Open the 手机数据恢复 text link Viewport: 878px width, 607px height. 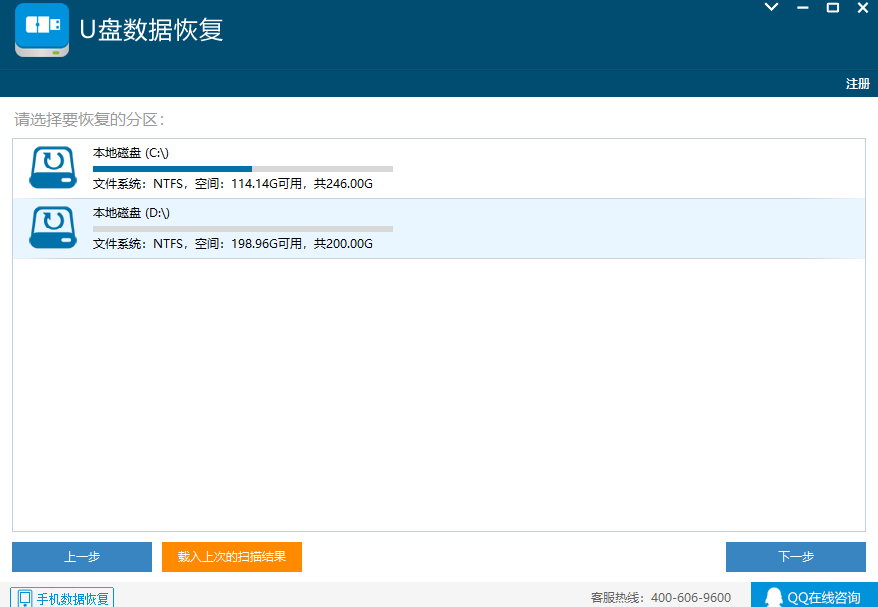(x=72, y=599)
